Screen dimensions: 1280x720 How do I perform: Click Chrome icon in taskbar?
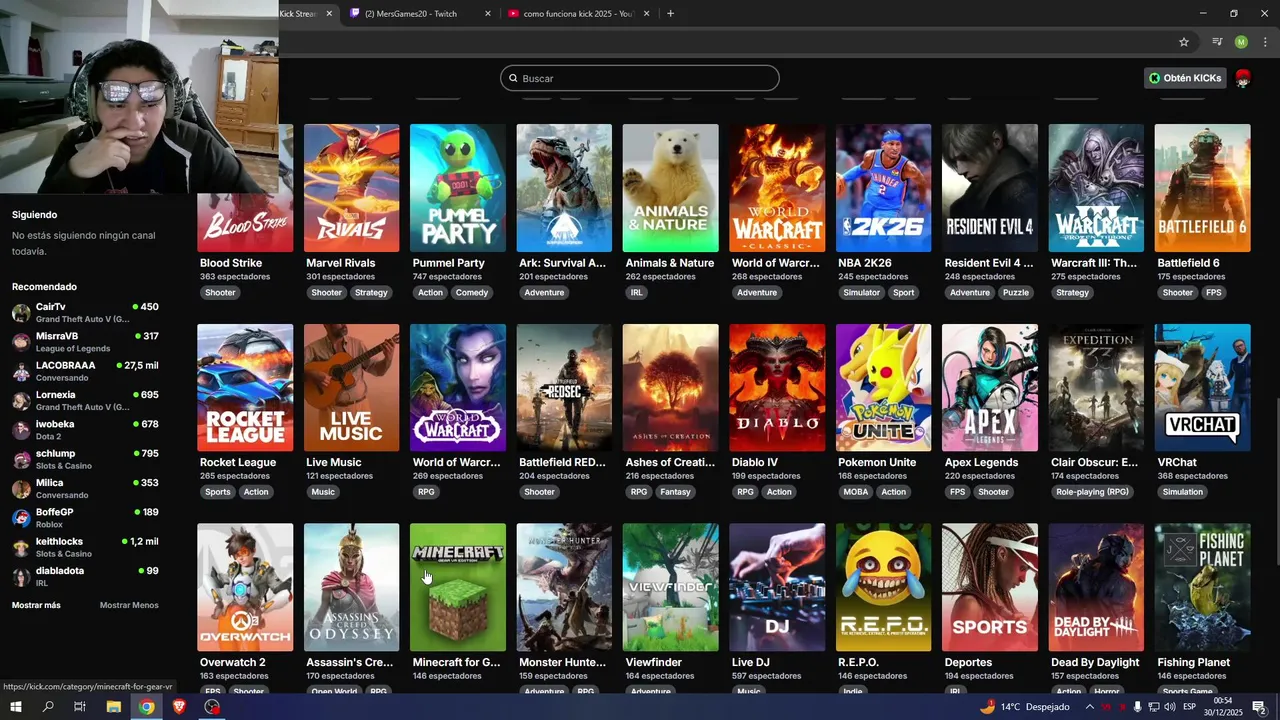pos(146,707)
